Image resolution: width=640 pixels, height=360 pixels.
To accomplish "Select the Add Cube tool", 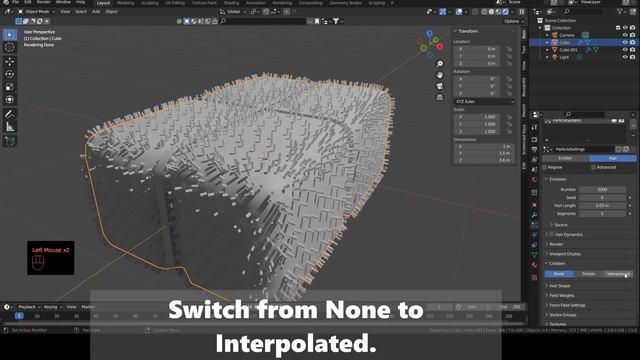I will click(10, 141).
